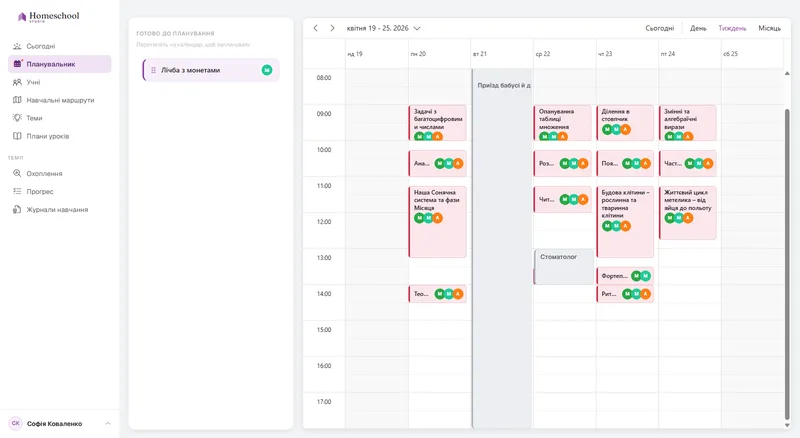
Task: Go to previous week arrow
Action: tap(316, 28)
